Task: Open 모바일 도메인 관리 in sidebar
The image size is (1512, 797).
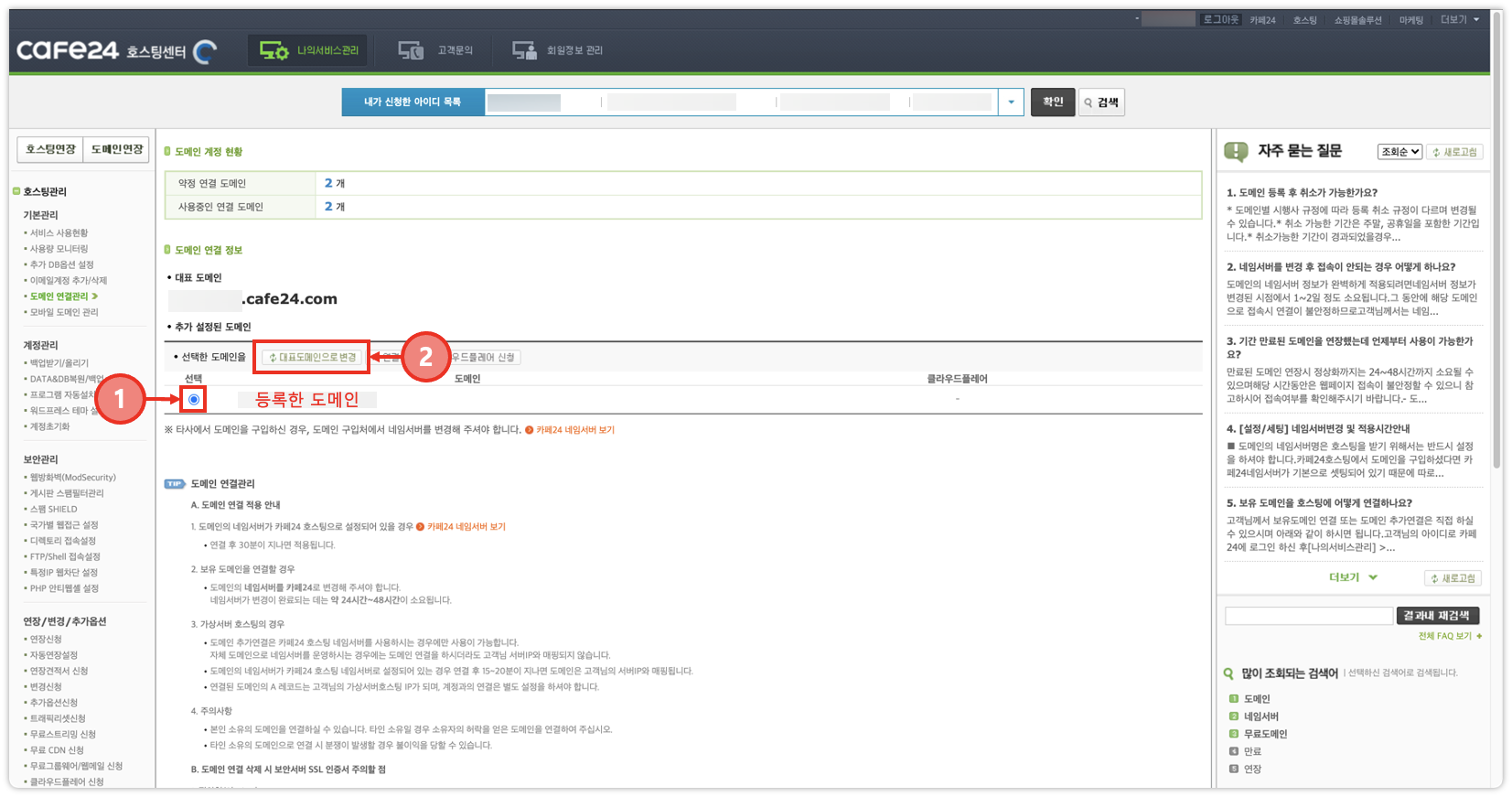Action: click(x=63, y=312)
